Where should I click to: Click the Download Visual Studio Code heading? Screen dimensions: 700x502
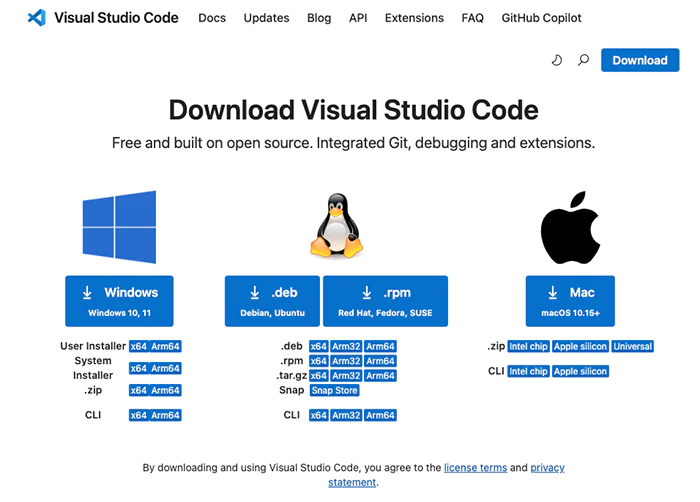(x=354, y=110)
